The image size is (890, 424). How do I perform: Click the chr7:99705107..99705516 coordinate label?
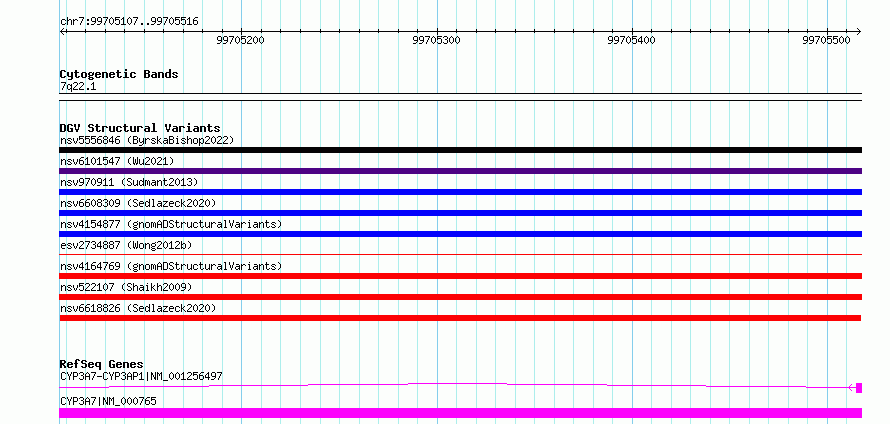point(129,21)
